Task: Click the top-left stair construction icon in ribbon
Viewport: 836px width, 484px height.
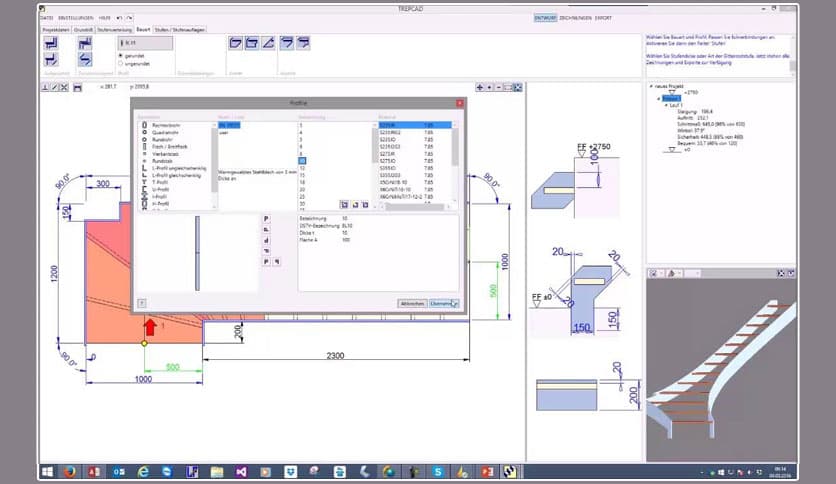Action: click(x=51, y=43)
